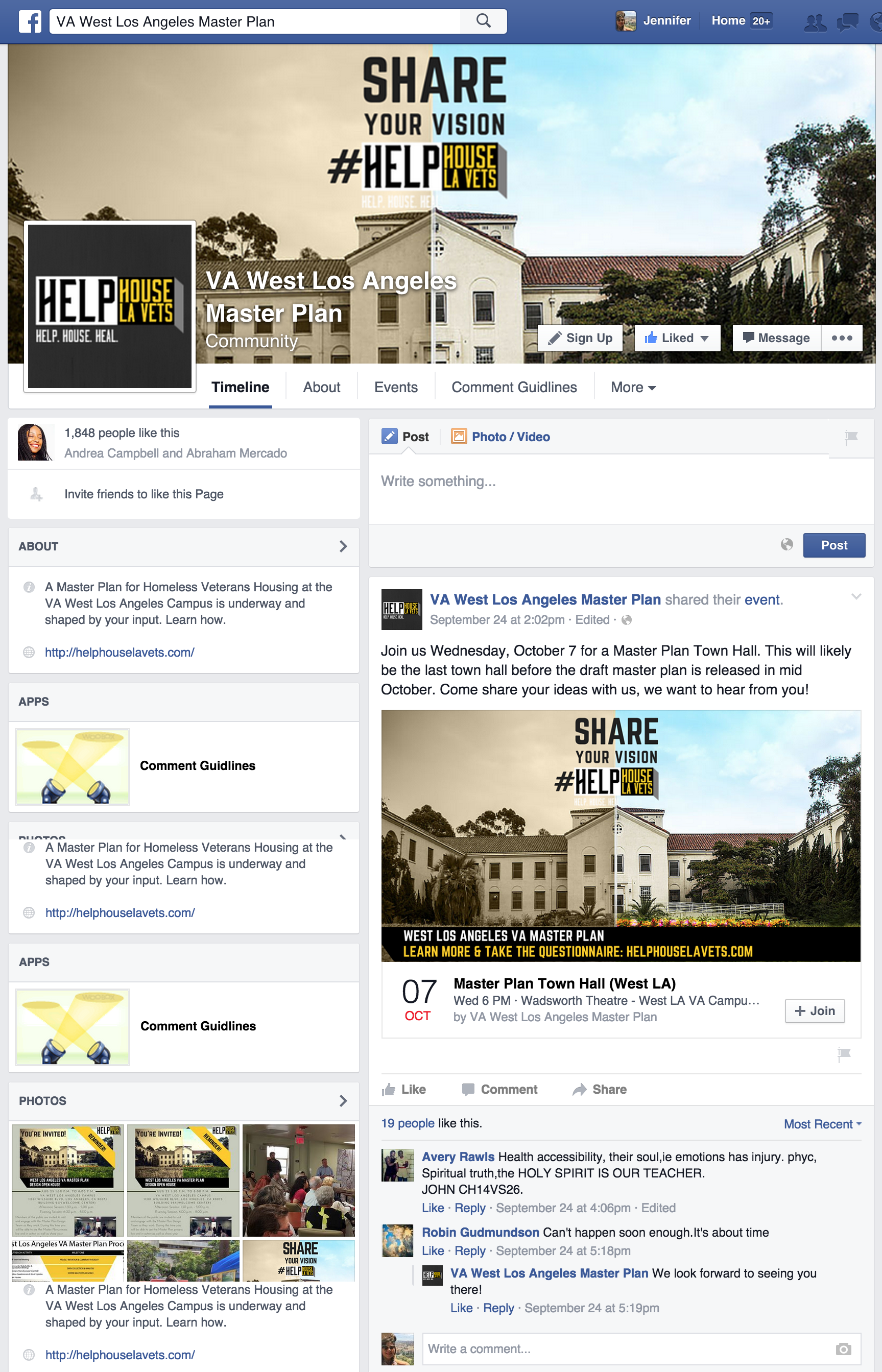Click the flag icon below event card
Image resolution: width=882 pixels, height=1372 pixels.
click(x=844, y=1054)
